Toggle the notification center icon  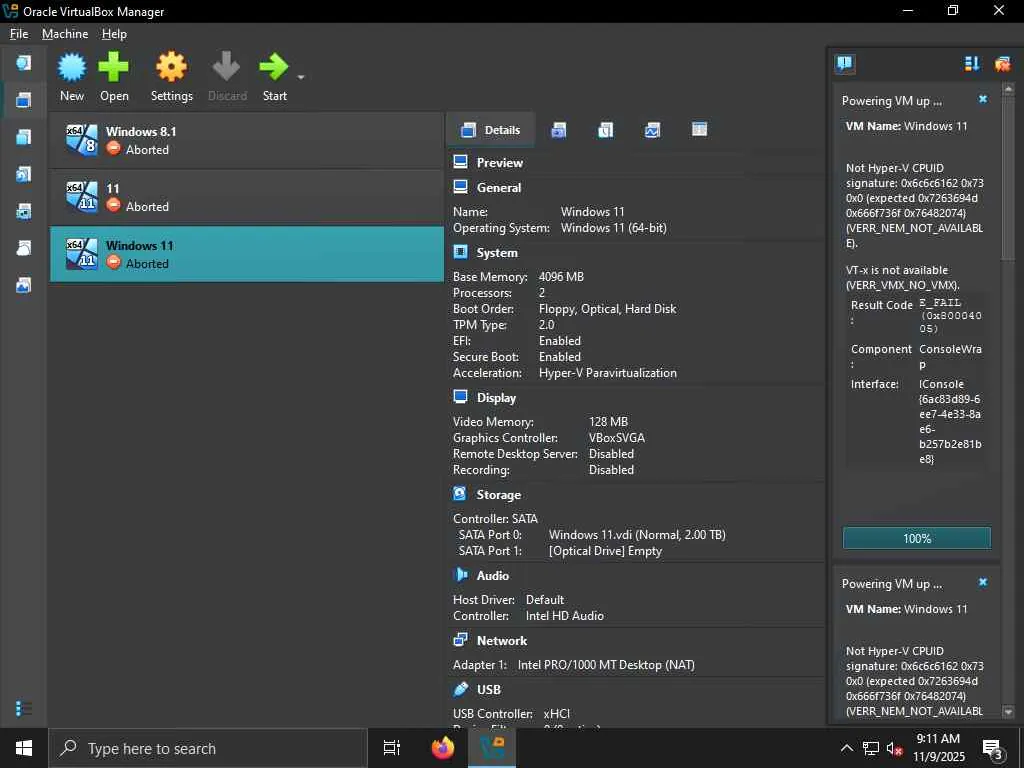point(844,63)
